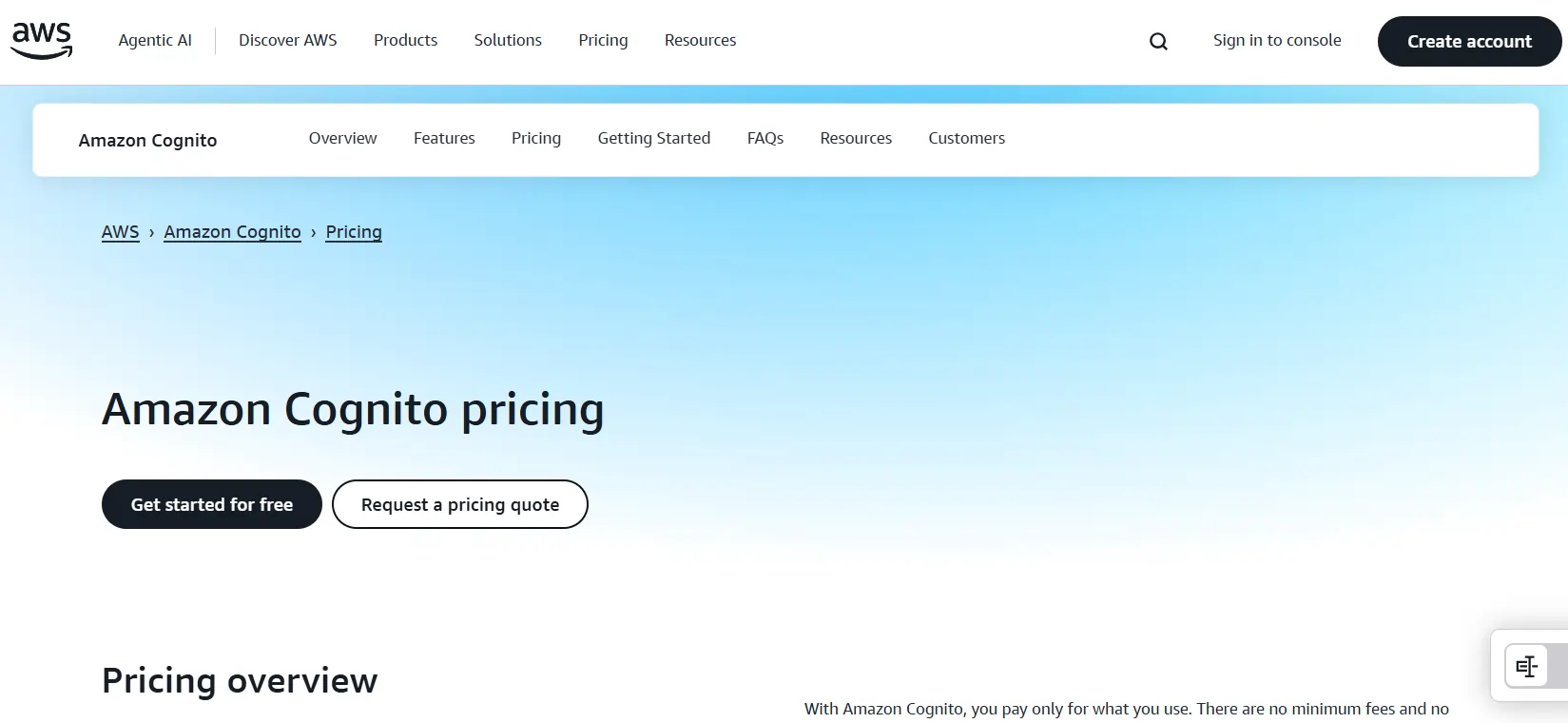
Task: Open the floating page outline widget icon
Action: tap(1527, 666)
